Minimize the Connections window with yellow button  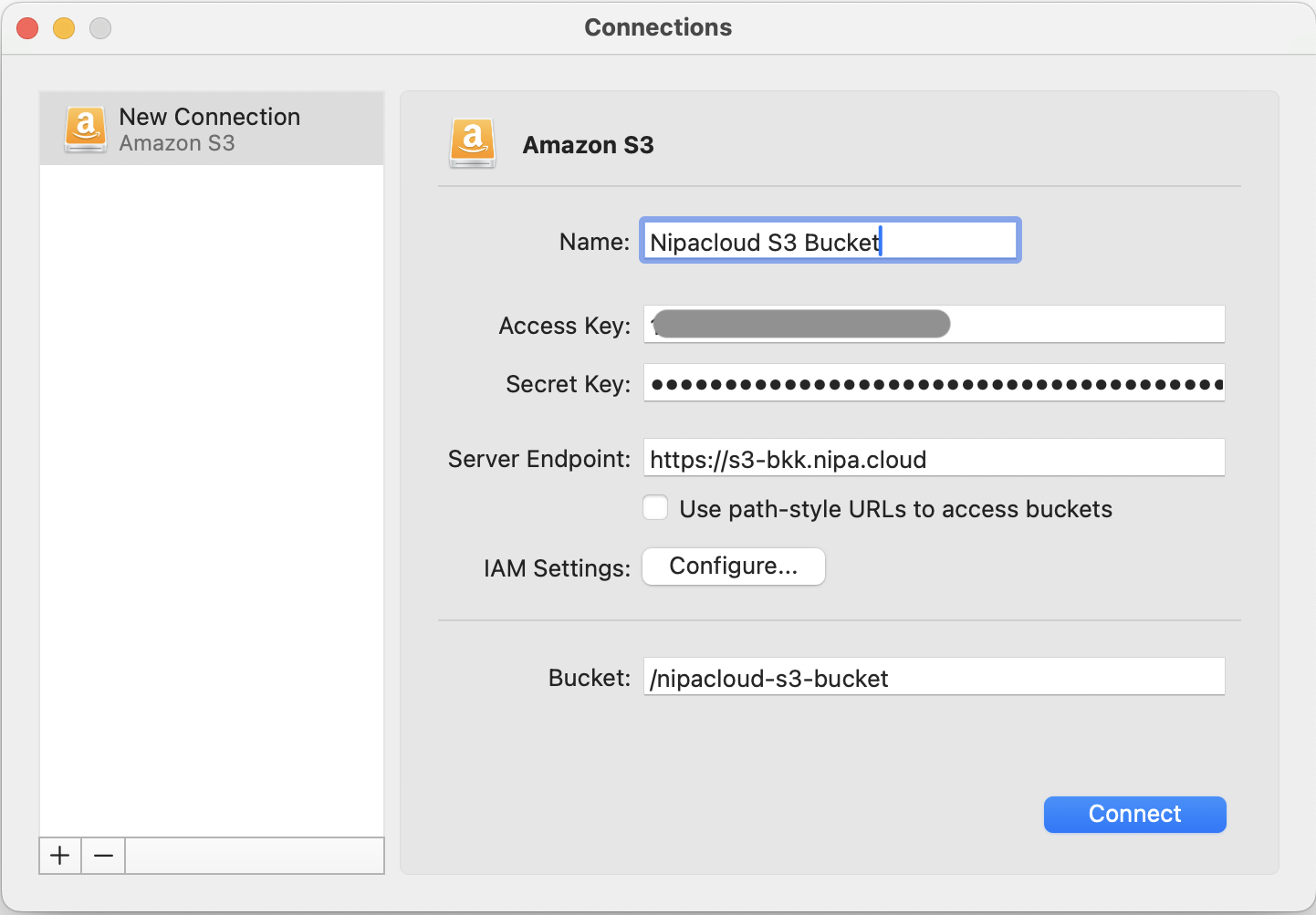(64, 28)
